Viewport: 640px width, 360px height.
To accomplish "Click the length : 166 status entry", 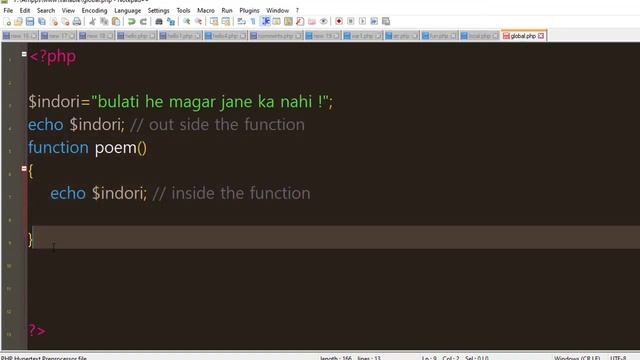I will pyautogui.click(x=336, y=358).
